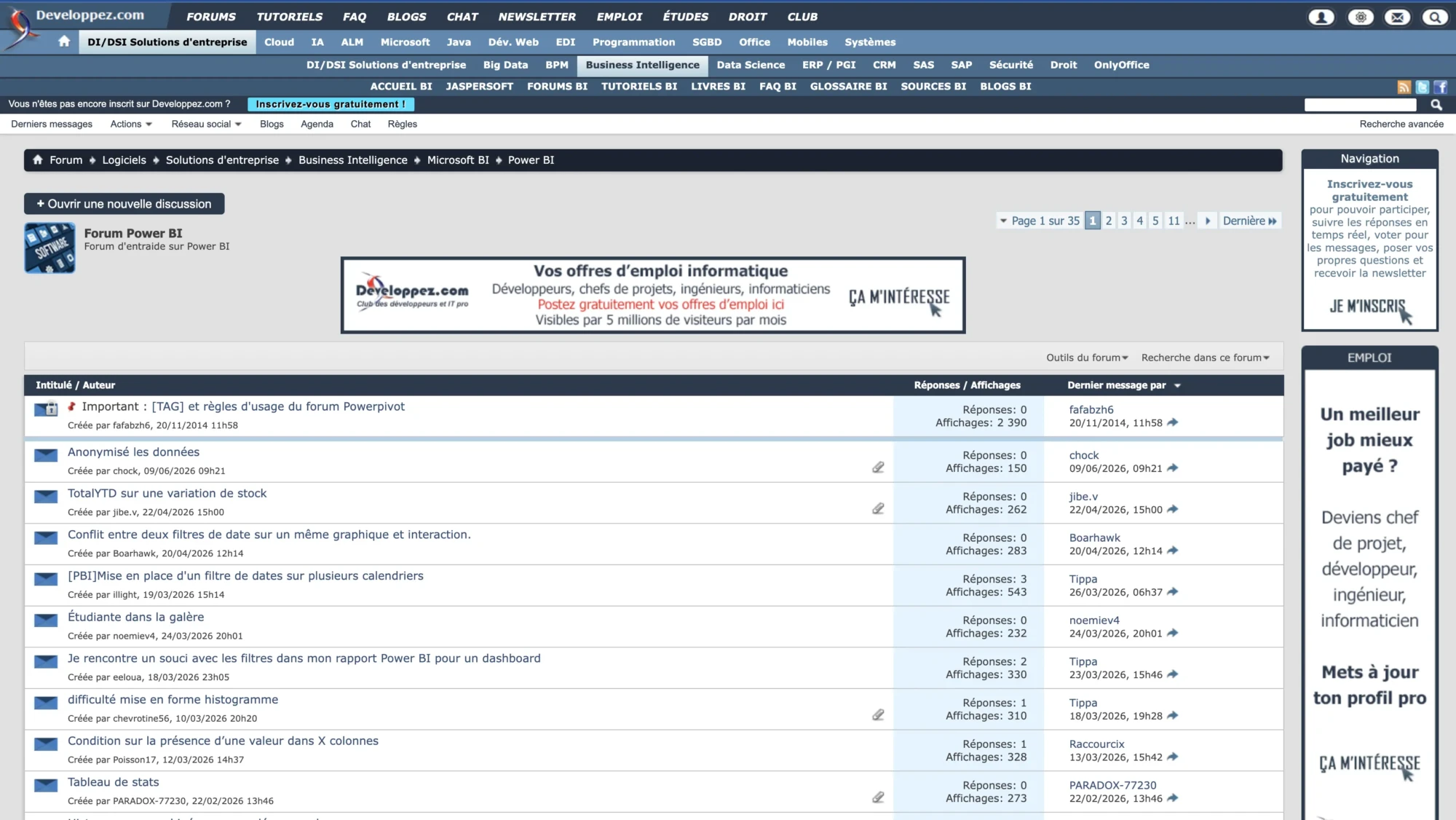Go to last post arrow for noemiev4 thread

pos(1172,634)
